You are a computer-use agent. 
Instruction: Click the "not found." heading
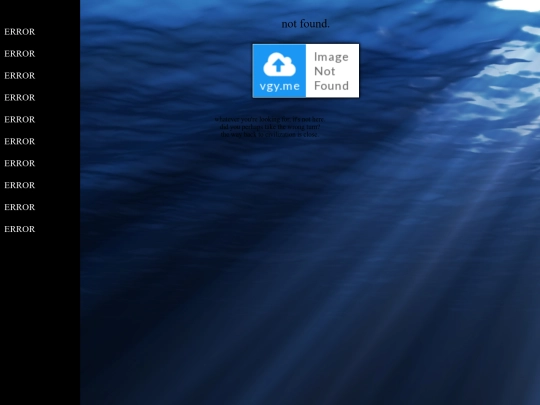pyautogui.click(x=305, y=24)
